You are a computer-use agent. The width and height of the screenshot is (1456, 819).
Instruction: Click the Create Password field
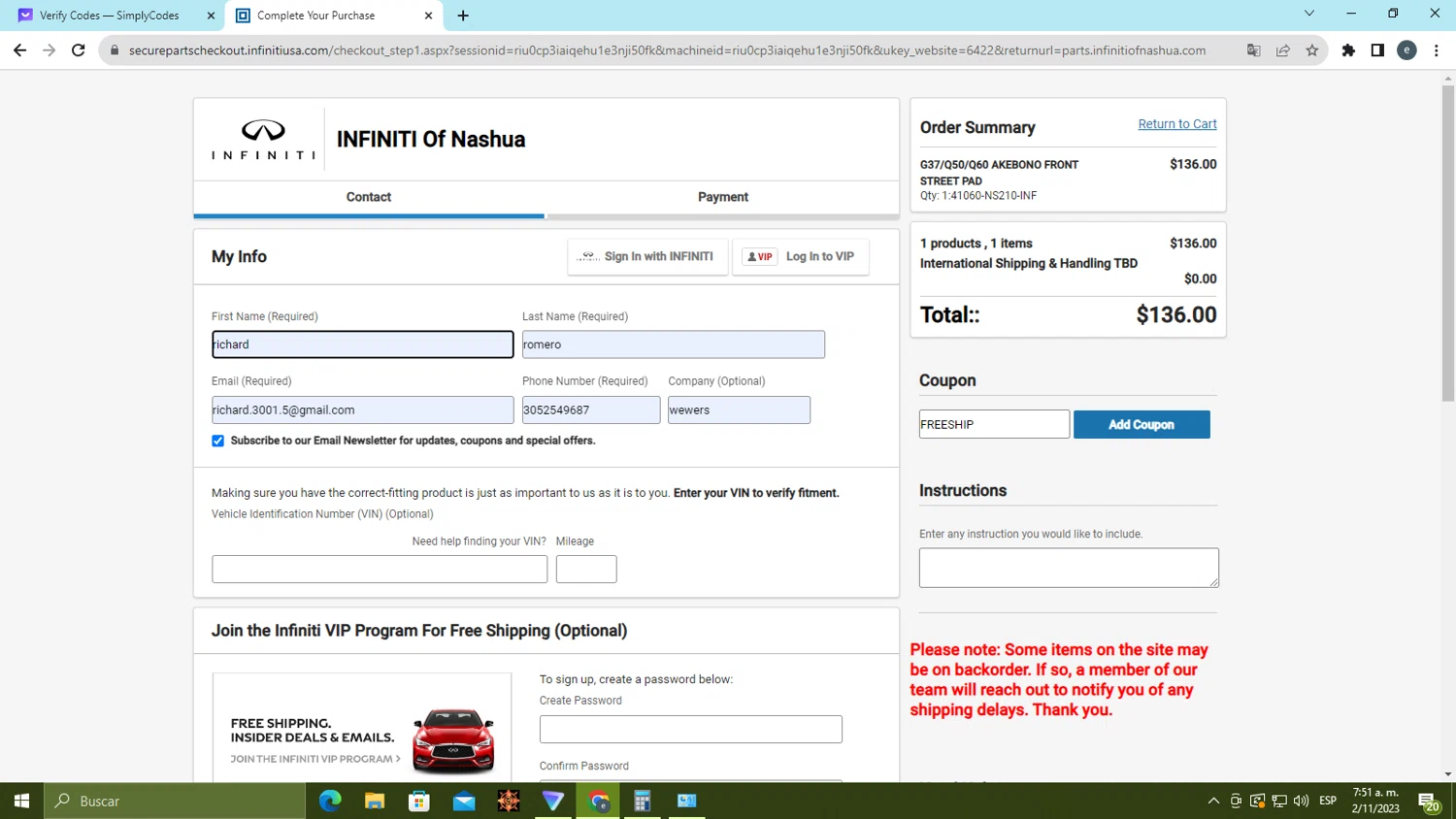click(691, 730)
